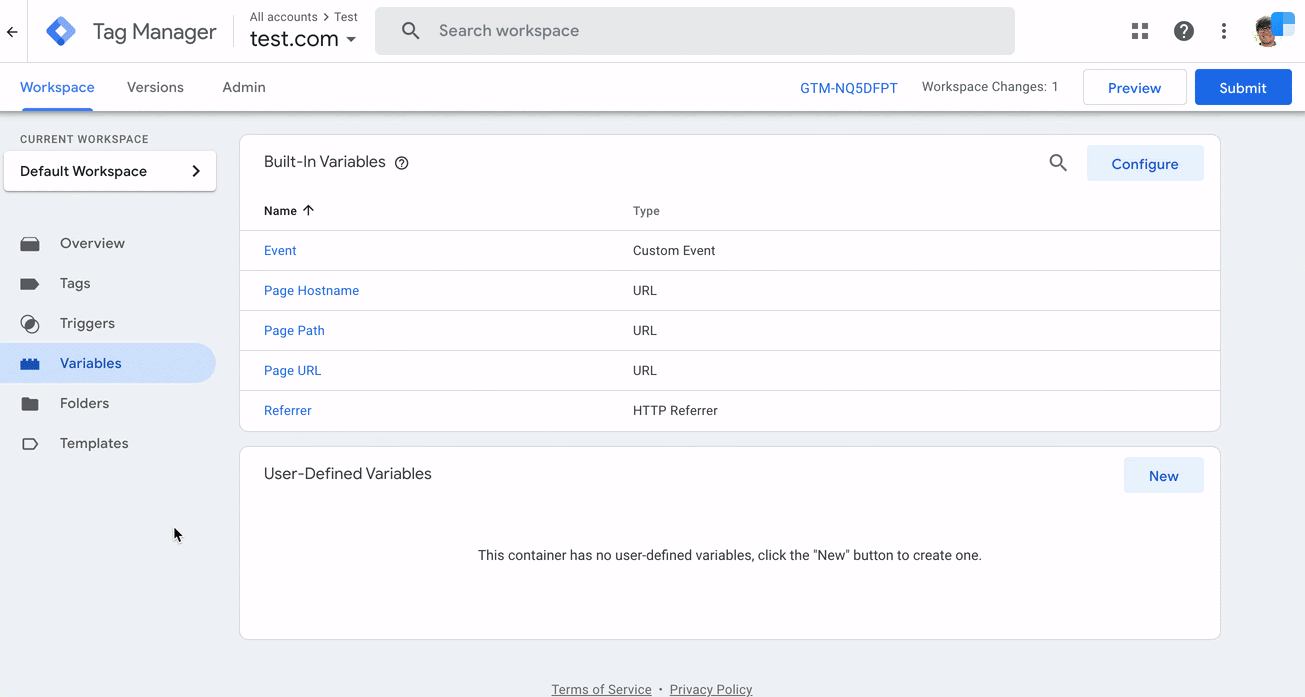Click Workspace Changes: 1 text
This screenshot has width=1305, height=697.
click(x=990, y=87)
